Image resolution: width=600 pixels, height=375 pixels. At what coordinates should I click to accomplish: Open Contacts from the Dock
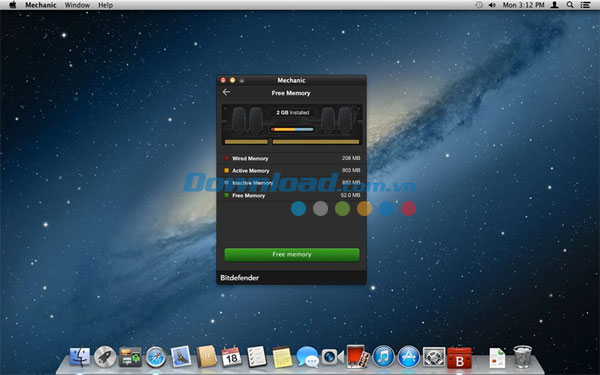click(x=206, y=357)
